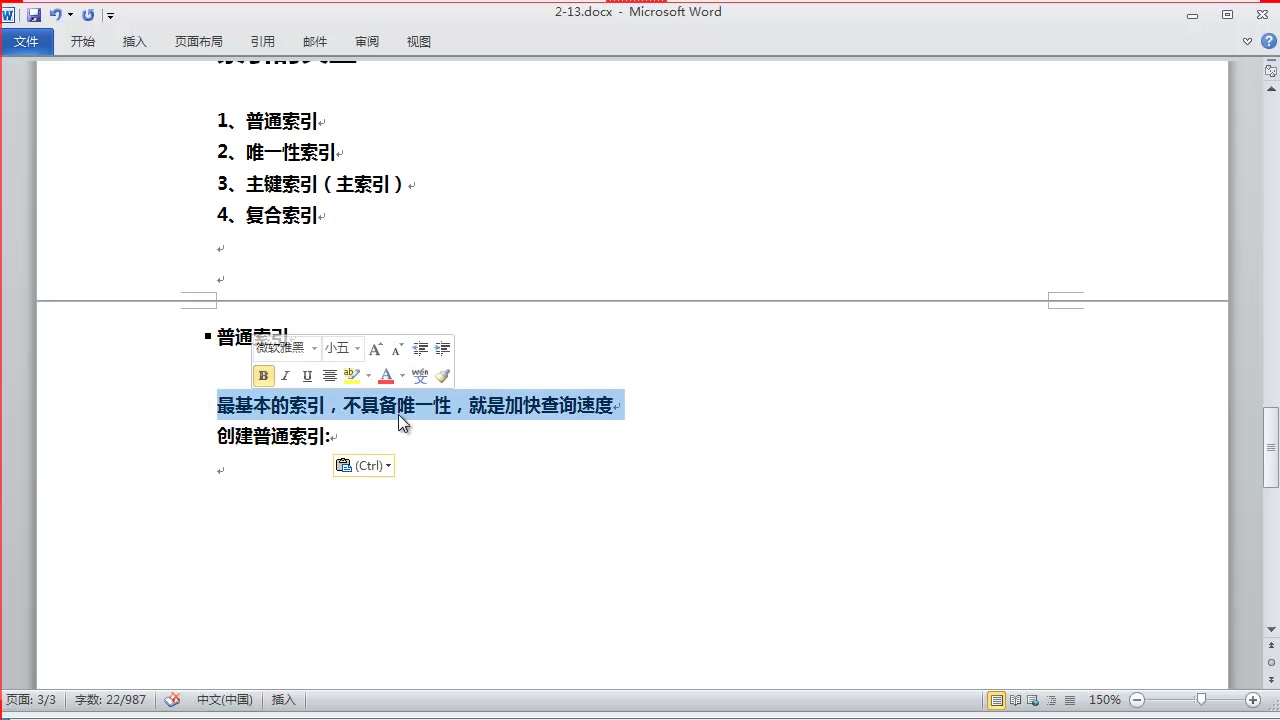The width and height of the screenshot is (1280, 720).
Task: Click page count 页面: 3/3
Action: point(31,700)
